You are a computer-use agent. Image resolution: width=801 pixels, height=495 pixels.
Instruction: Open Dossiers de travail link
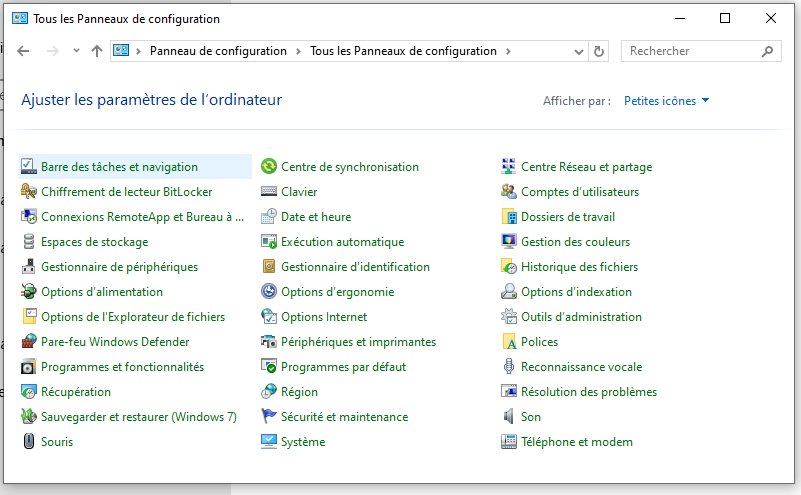(x=568, y=217)
